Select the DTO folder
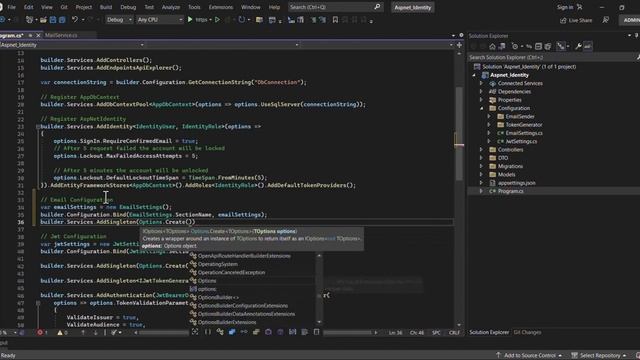This screenshot has height=360, width=640. [x=503, y=158]
